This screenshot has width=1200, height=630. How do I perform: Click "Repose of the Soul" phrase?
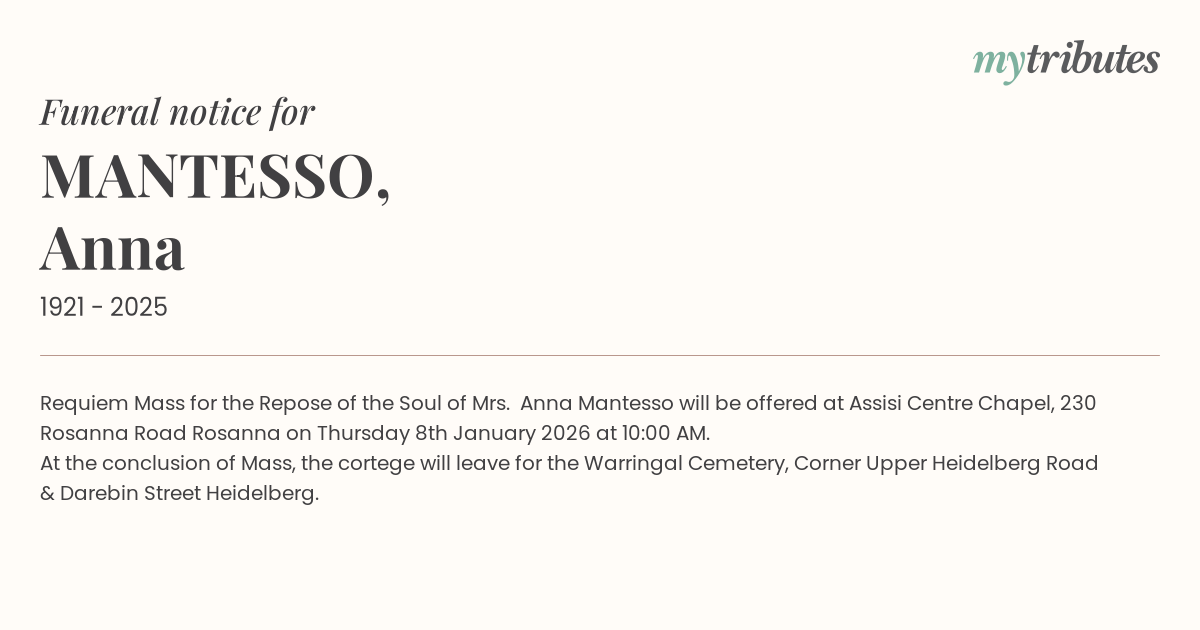pos(347,404)
